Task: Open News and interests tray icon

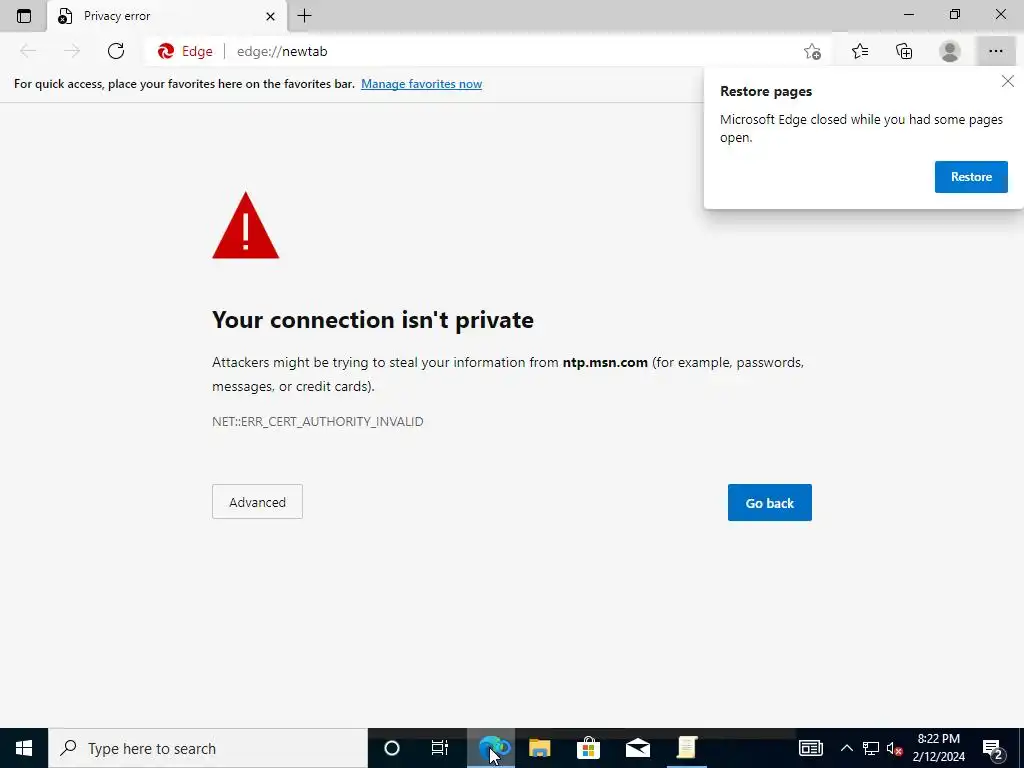Action: tap(810, 748)
